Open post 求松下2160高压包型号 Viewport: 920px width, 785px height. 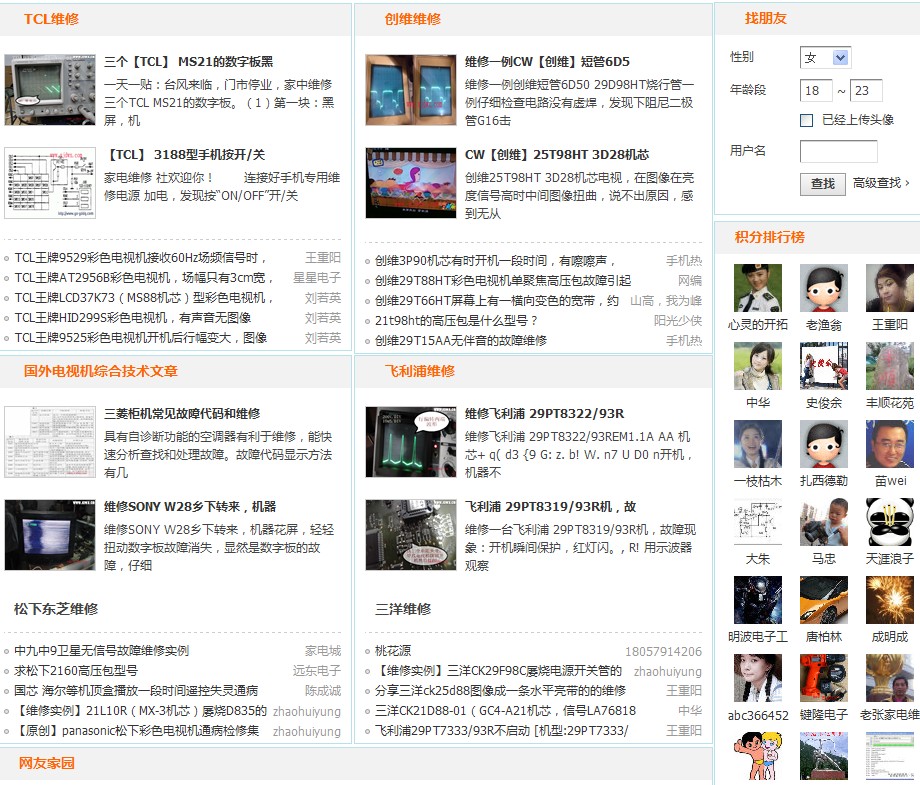pyautogui.click(x=76, y=671)
